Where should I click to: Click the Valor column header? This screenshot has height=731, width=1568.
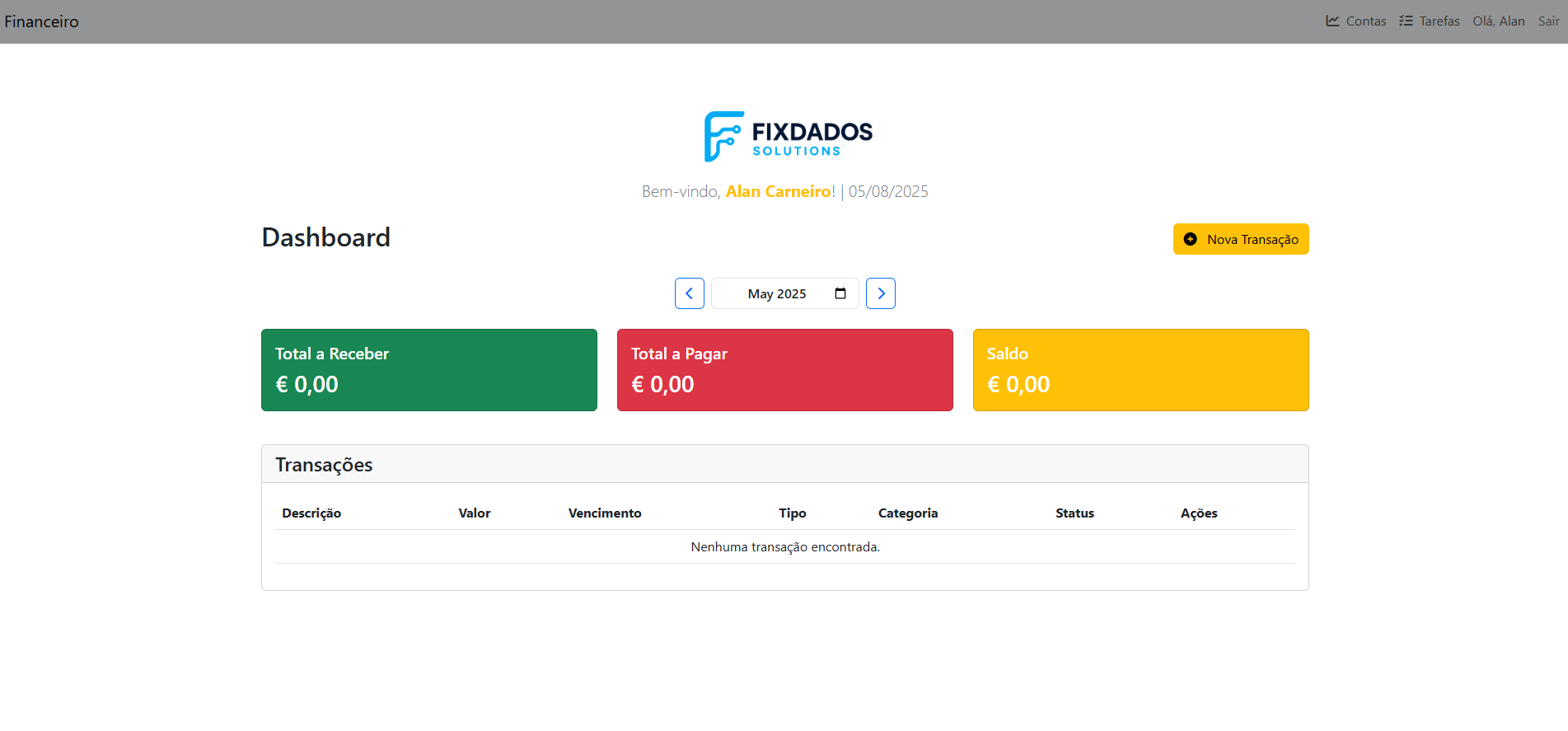(x=475, y=513)
